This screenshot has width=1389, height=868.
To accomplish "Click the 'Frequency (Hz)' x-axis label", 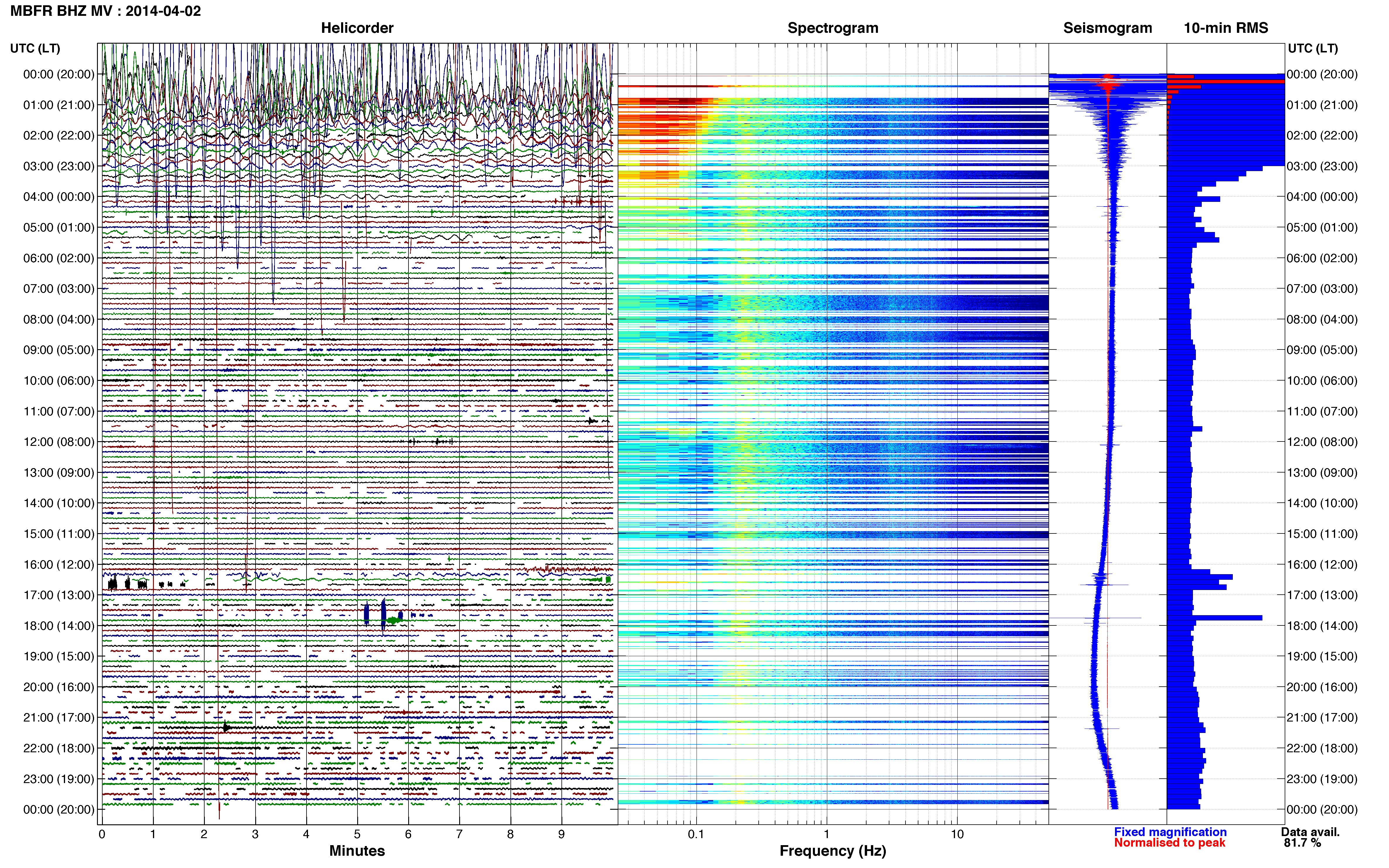I will click(833, 851).
